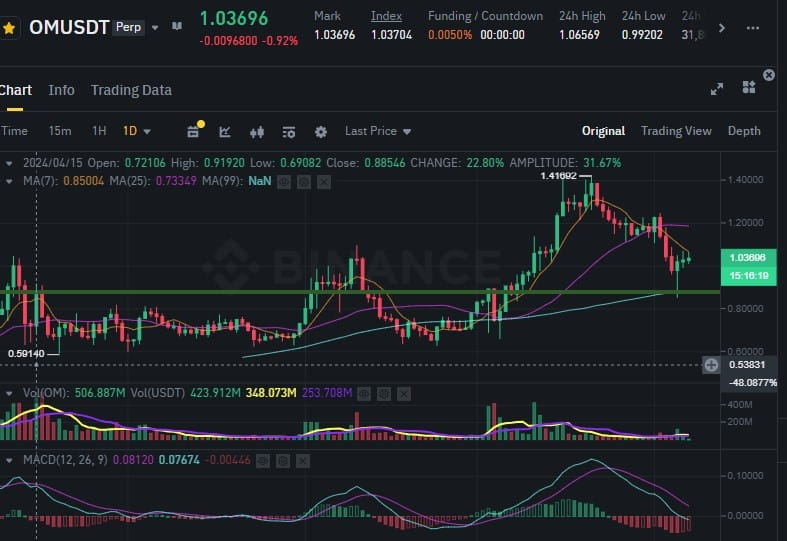Switch to Trading View chart
This screenshot has height=541, width=787.
point(676,131)
